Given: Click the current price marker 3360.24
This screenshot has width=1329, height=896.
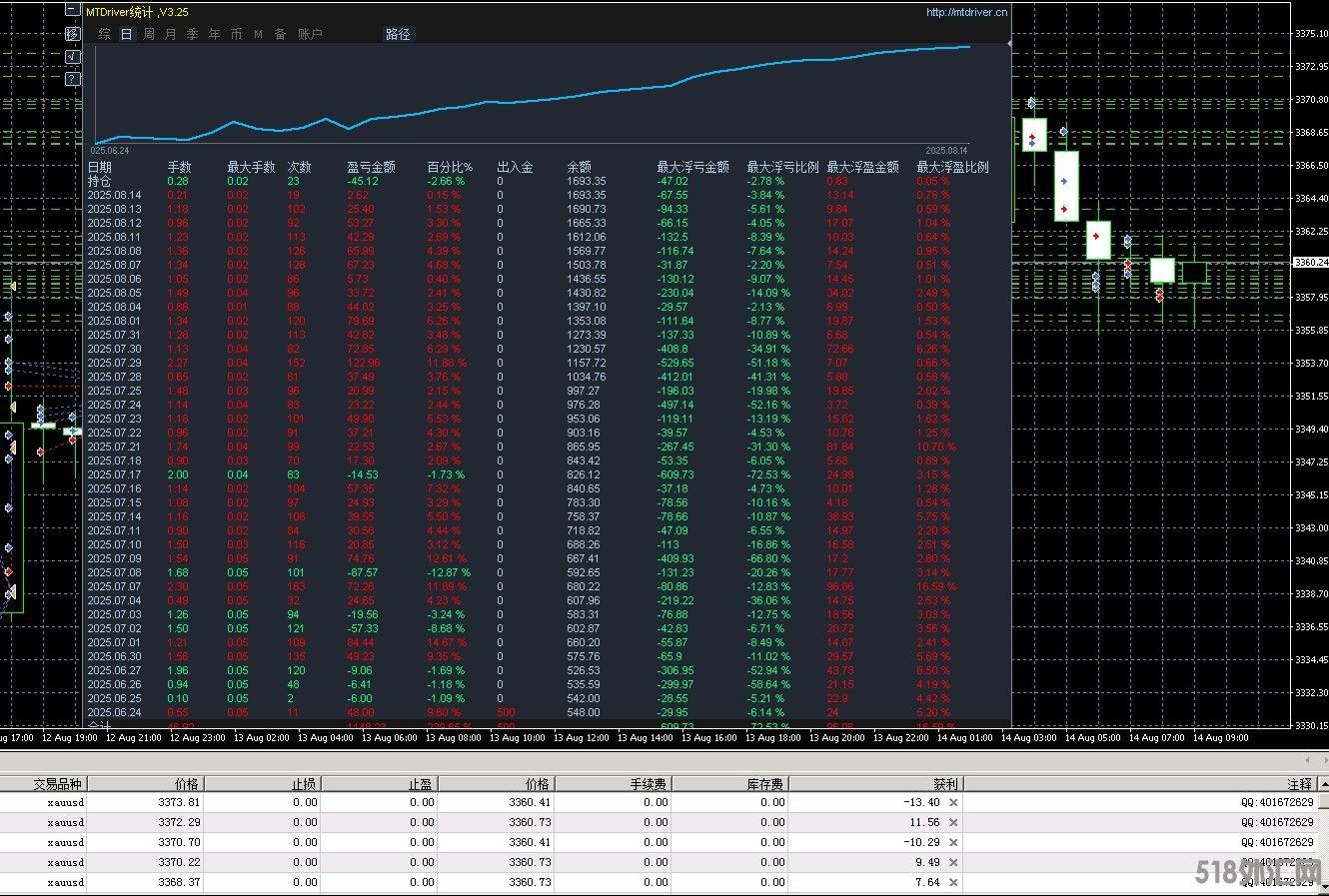Looking at the screenshot, I should (x=1309, y=263).
